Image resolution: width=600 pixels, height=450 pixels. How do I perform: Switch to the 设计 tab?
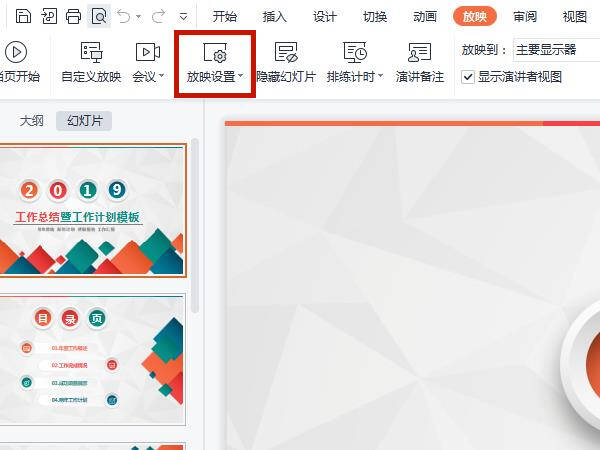pyautogui.click(x=324, y=16)
